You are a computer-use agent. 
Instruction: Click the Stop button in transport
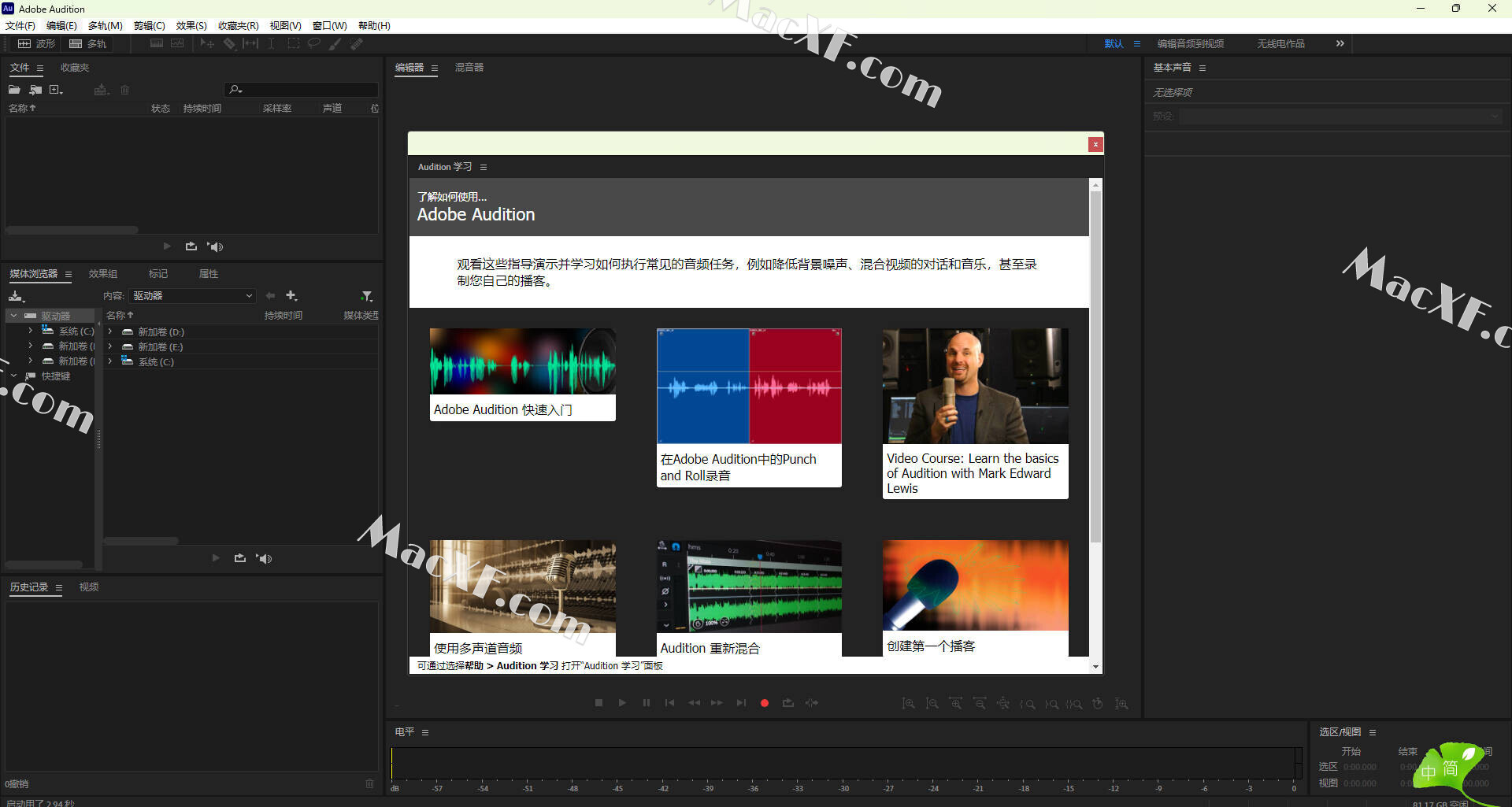tap(598, 703)
